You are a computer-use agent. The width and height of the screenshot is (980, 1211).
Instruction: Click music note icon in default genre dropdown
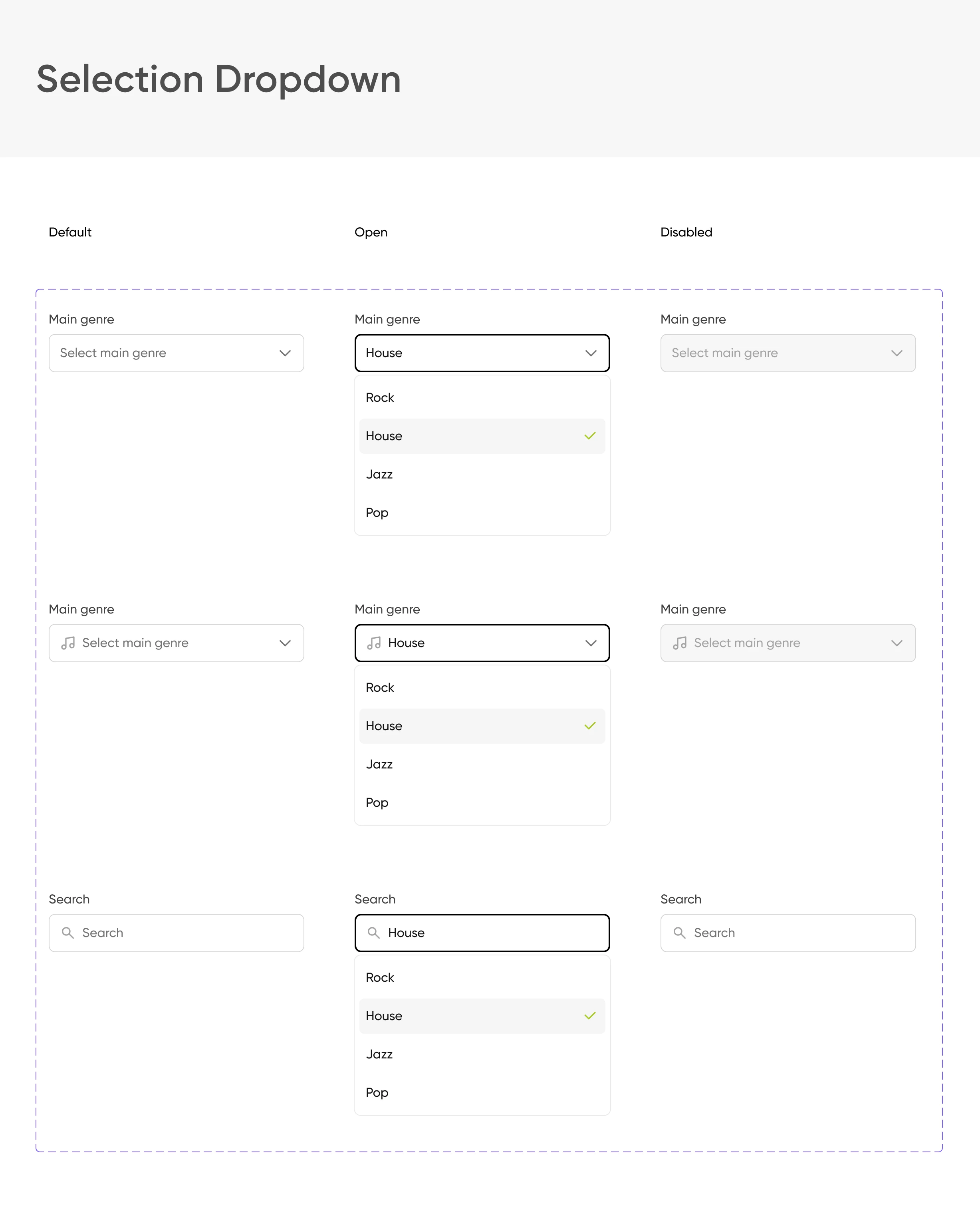point(68,643)
